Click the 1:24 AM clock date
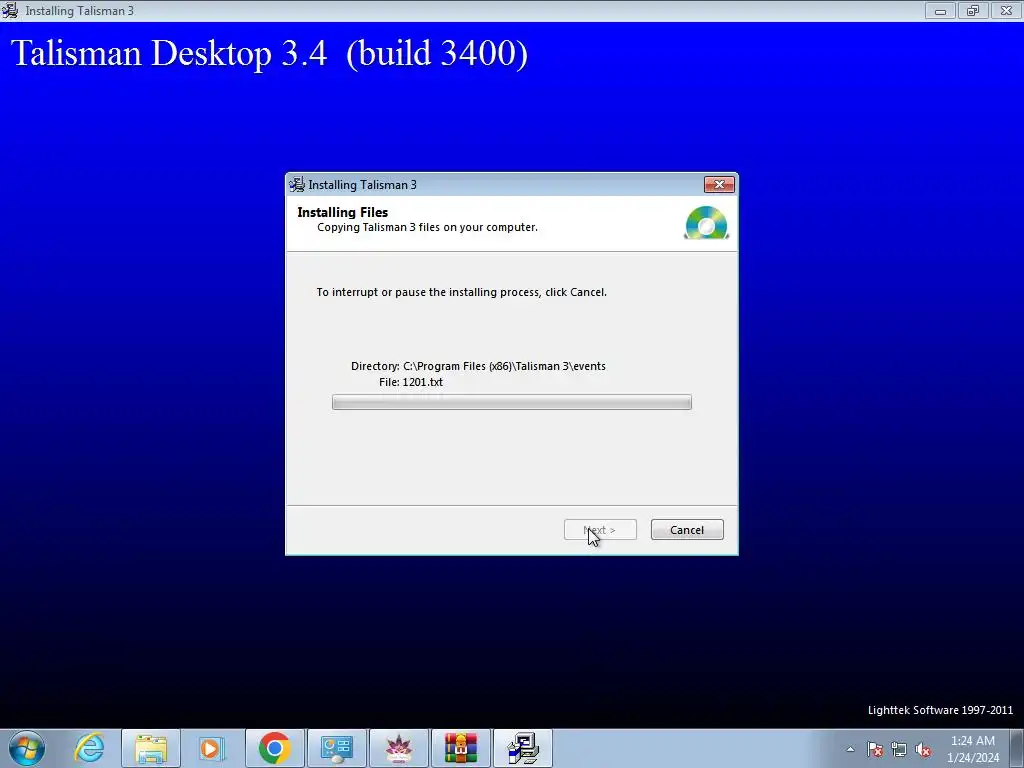The image size is (1024, 768). coord(973,749)
